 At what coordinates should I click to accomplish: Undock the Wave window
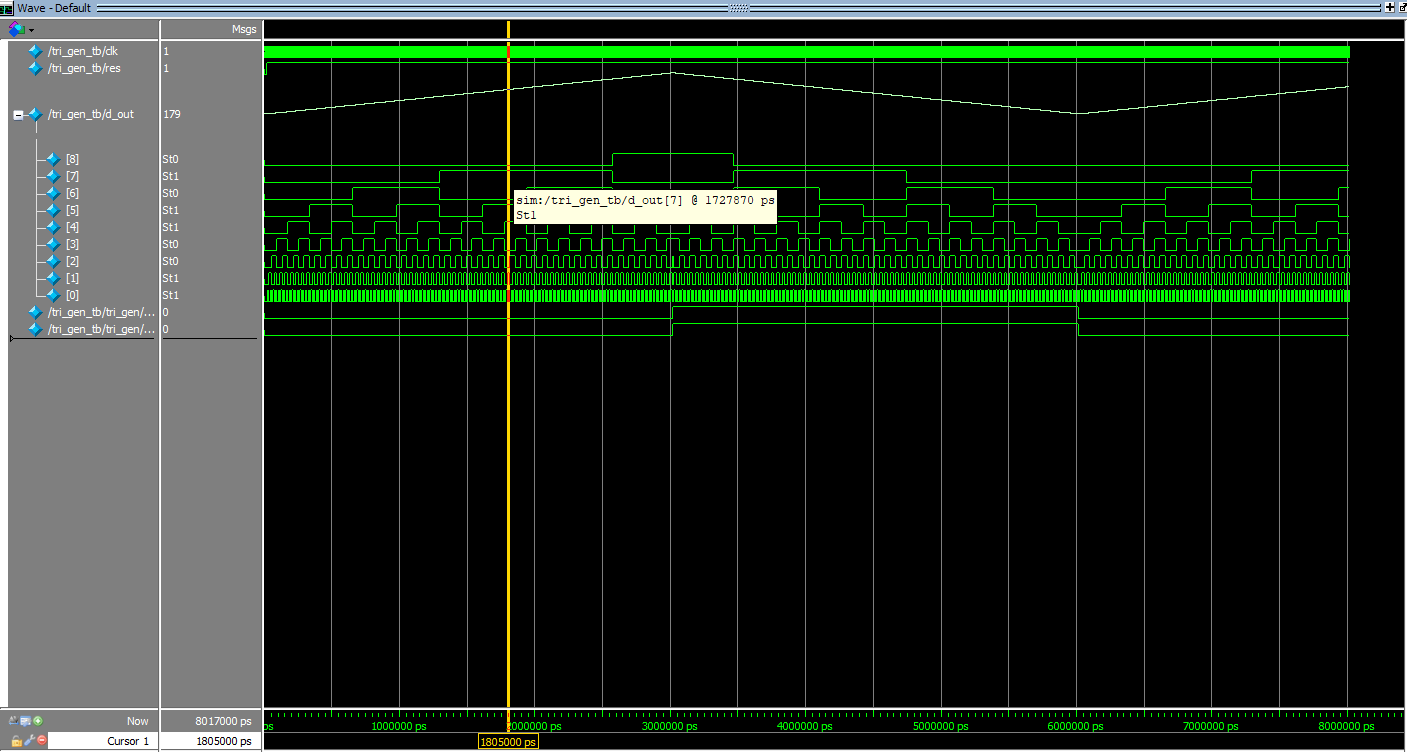pos(1401,7)
